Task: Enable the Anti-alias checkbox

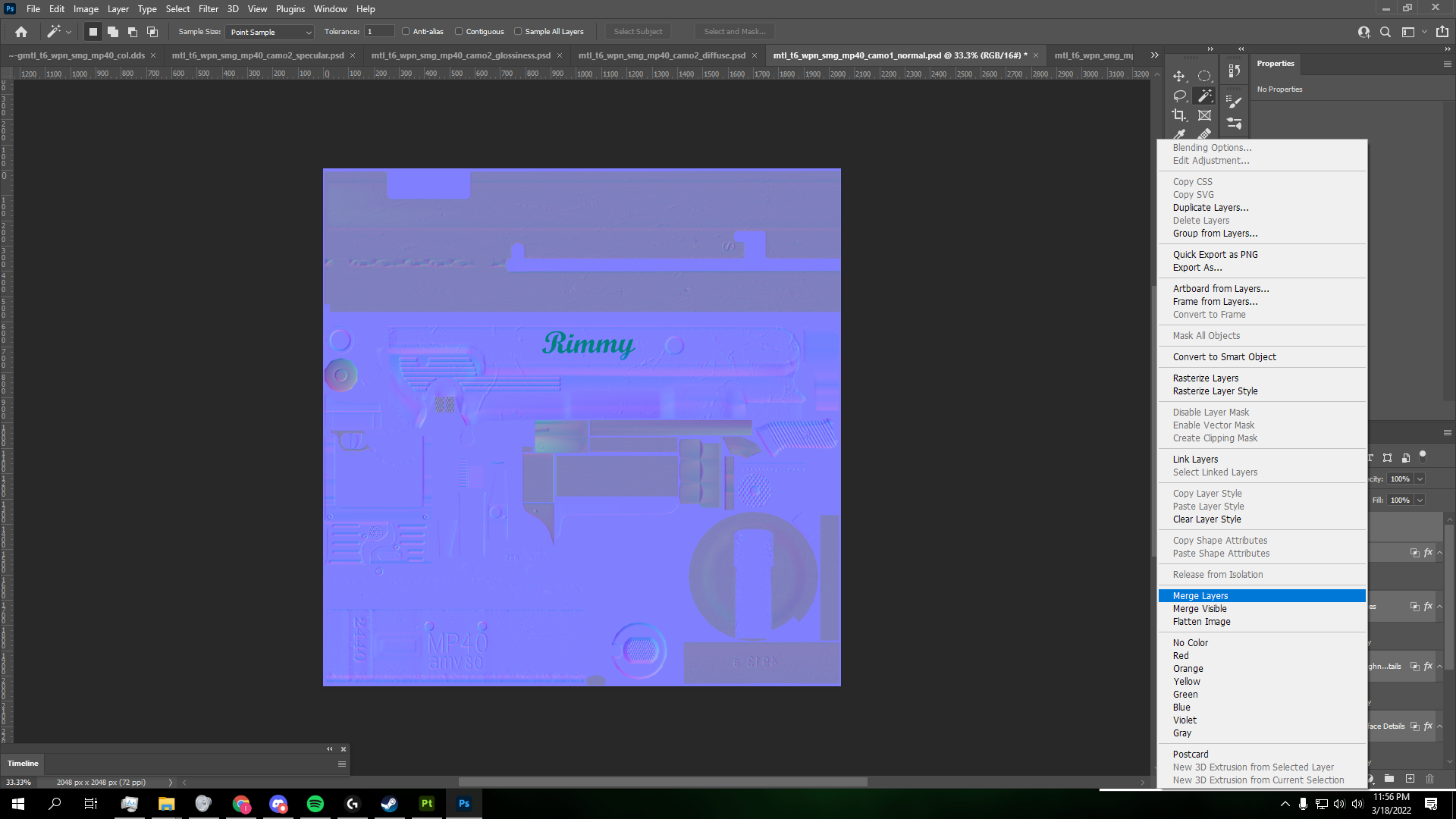Action: (x=406, y=32)
